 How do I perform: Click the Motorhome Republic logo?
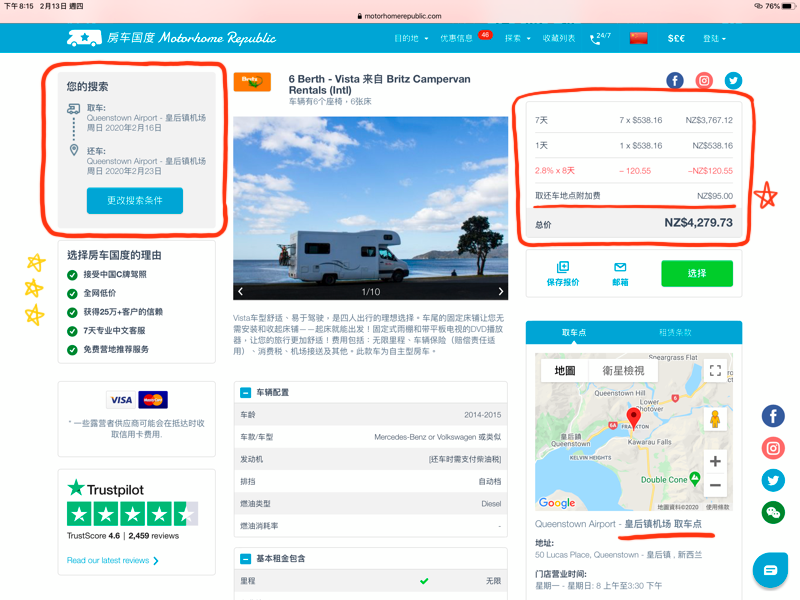tap(151, 38)
